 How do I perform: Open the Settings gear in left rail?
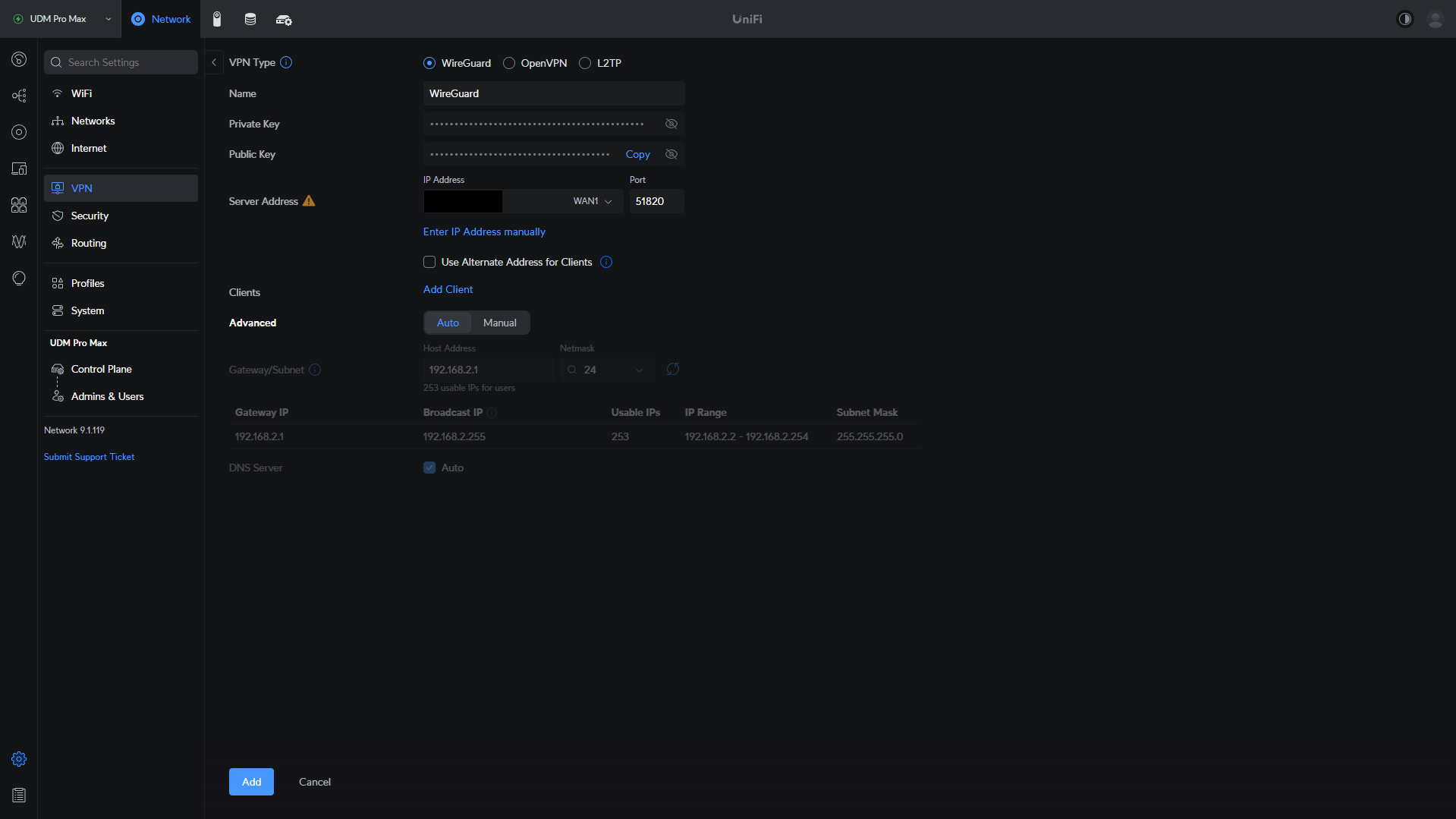[x=19, y=759]
